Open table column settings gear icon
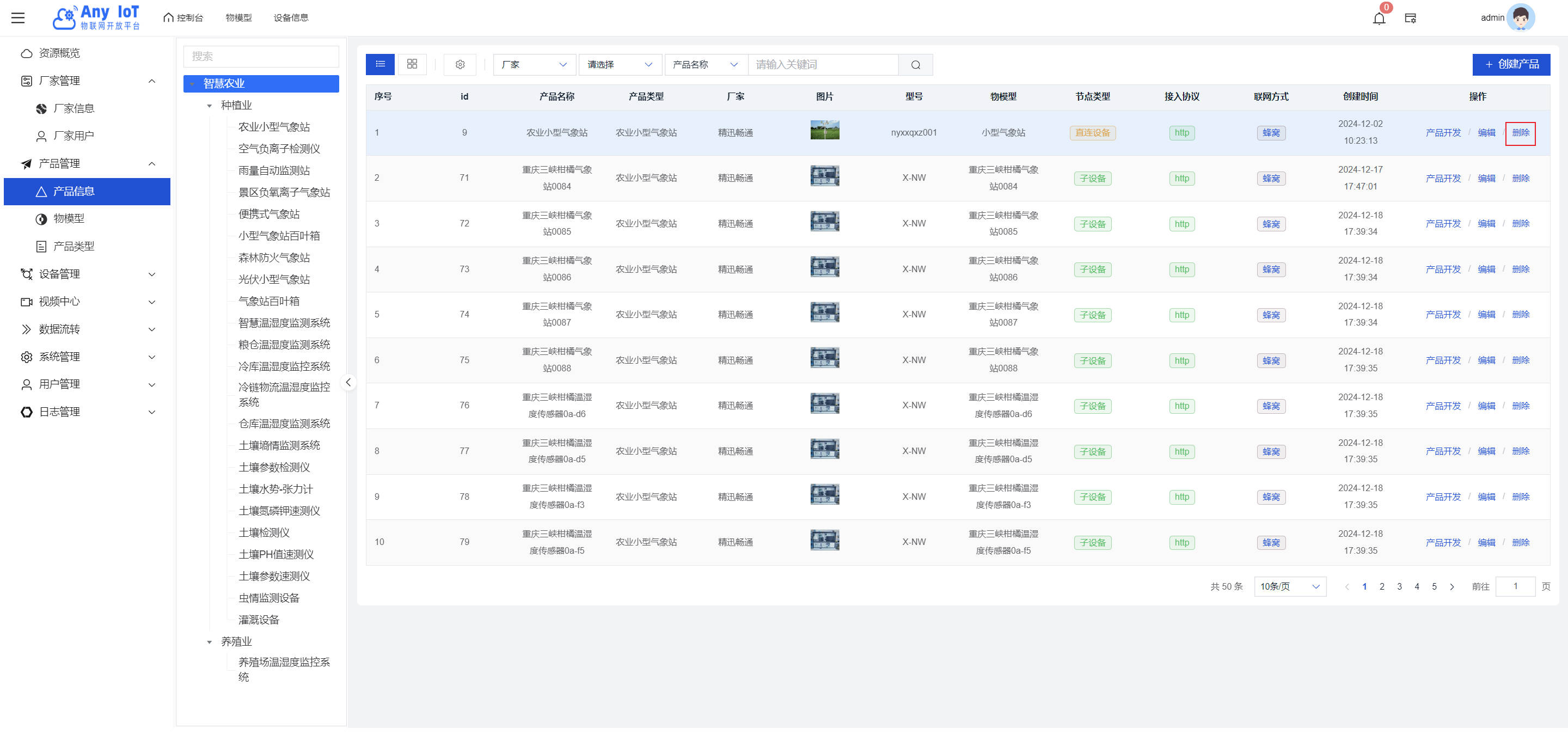Screen dimensions: 1568x735 460,64
